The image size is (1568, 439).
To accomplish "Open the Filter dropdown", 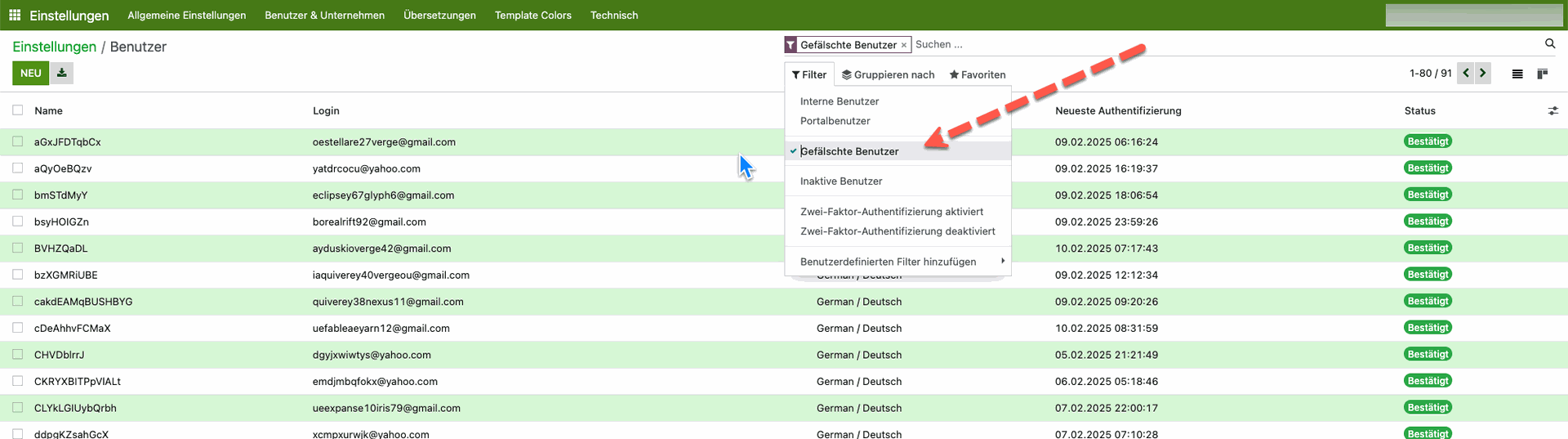I will click(x=809, y=74).
